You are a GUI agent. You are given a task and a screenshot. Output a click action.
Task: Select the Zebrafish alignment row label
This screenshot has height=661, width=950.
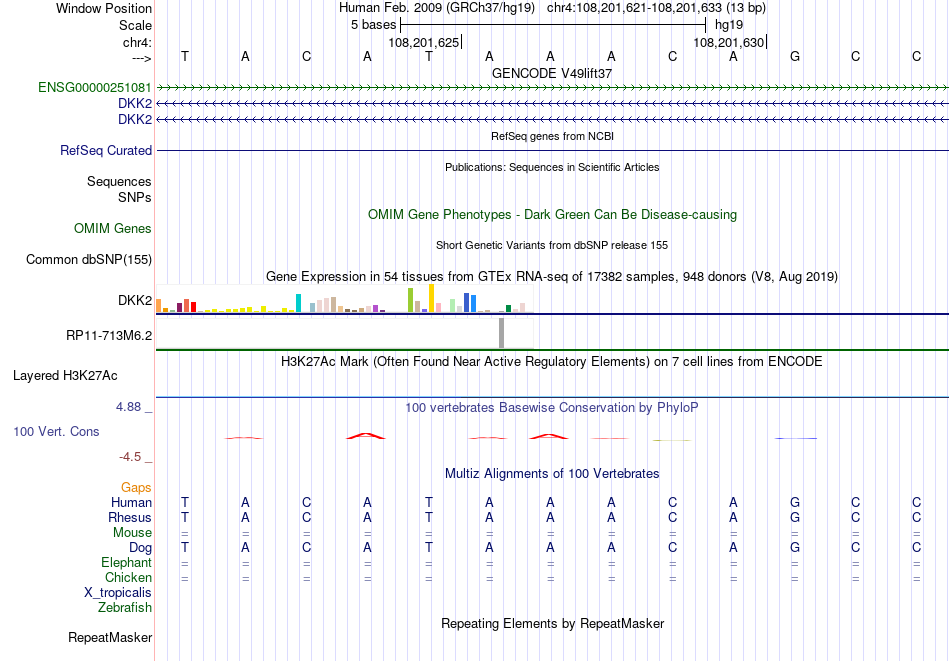pyautogui.click(x=125, y=607)
